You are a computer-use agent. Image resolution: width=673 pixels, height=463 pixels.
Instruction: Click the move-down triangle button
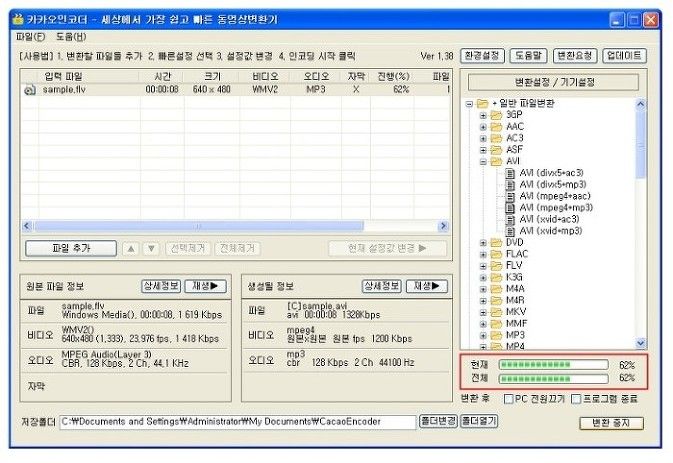coord(151,248)
